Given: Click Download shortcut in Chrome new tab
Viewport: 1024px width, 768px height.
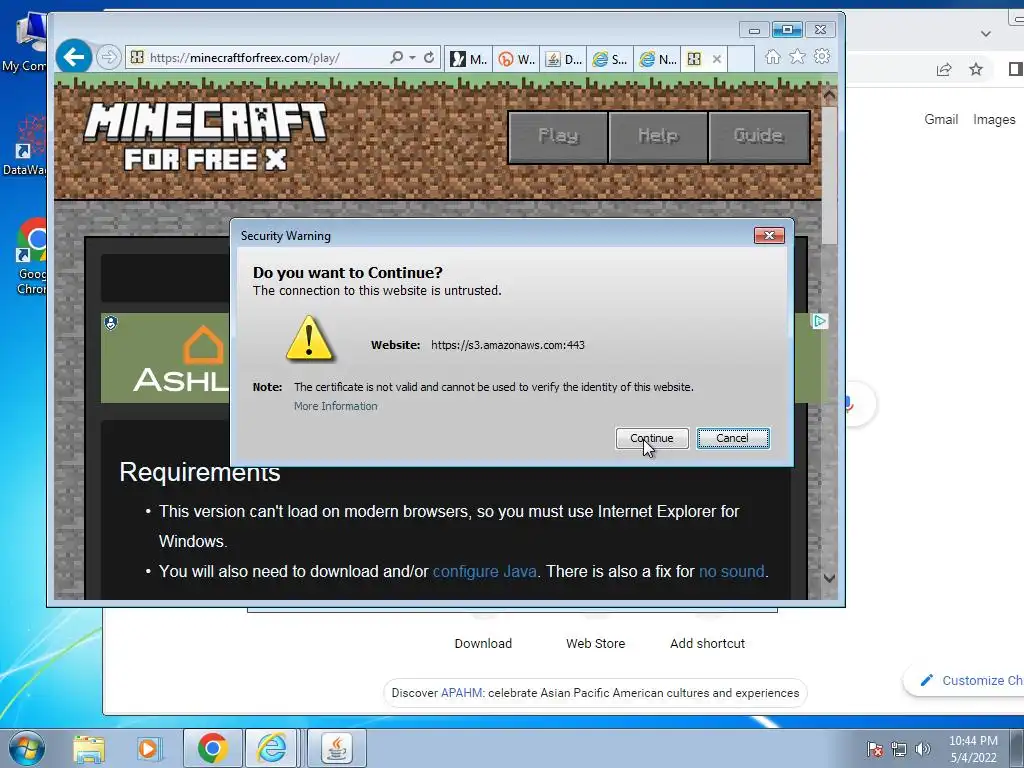Looking at the screenshot, I should pyautogui.click(x=483, y=643).
